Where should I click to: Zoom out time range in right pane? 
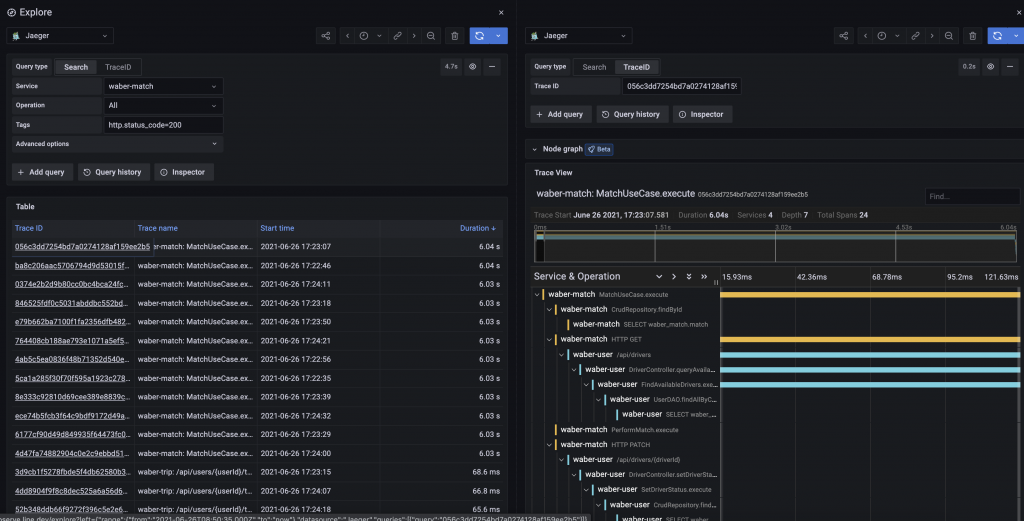pyautogui.click(x=949, y=36)
